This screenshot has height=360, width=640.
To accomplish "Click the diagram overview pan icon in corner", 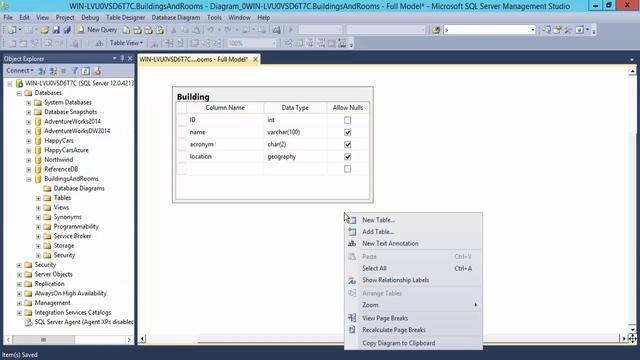I will 632,339.
